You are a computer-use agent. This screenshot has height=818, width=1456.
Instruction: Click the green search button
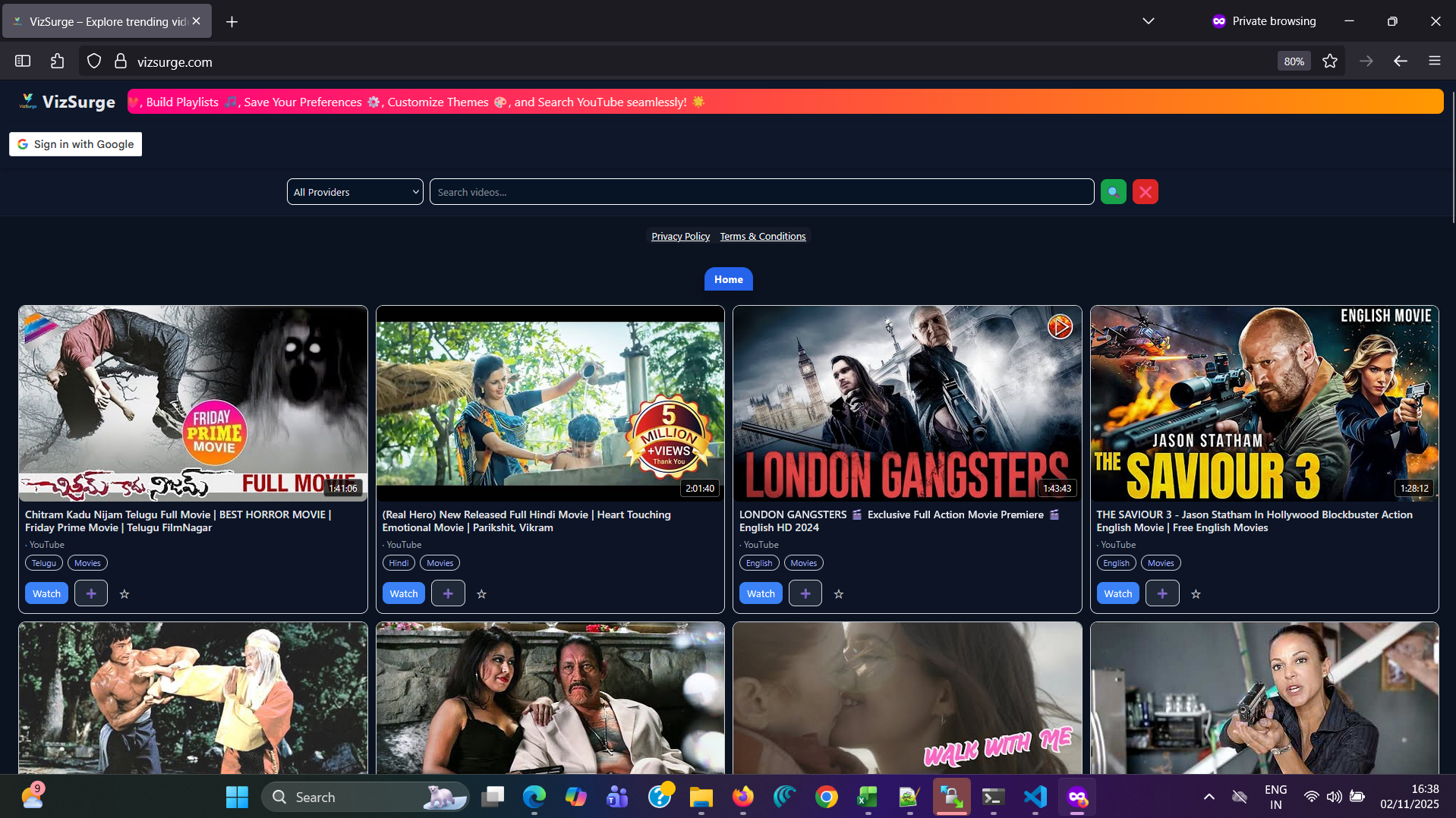click(x=1113, y=191)
